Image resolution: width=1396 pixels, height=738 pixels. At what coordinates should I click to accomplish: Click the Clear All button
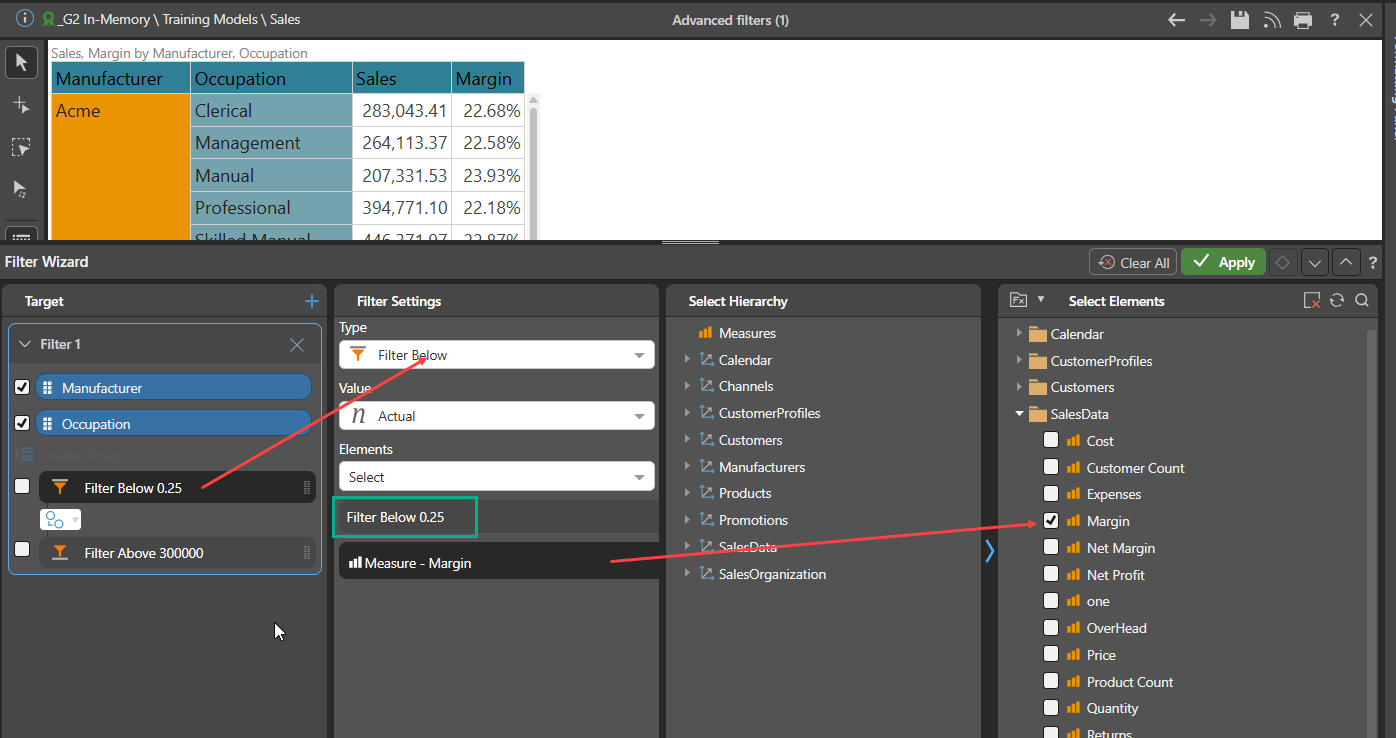tap(1133, 262)
